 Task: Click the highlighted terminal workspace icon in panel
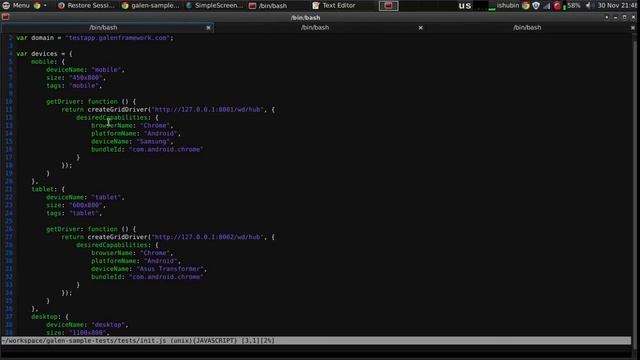(388, 5)
